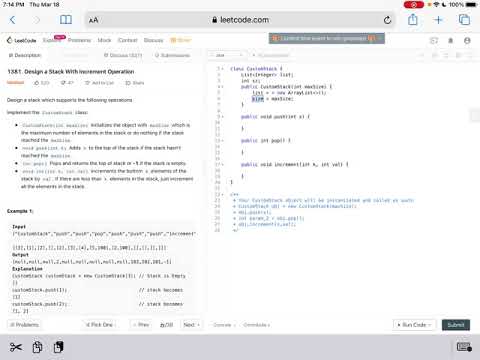Open Safari bookmarks book icon
The width and height of the screenshot is (480, 360).
coord(66,20)
